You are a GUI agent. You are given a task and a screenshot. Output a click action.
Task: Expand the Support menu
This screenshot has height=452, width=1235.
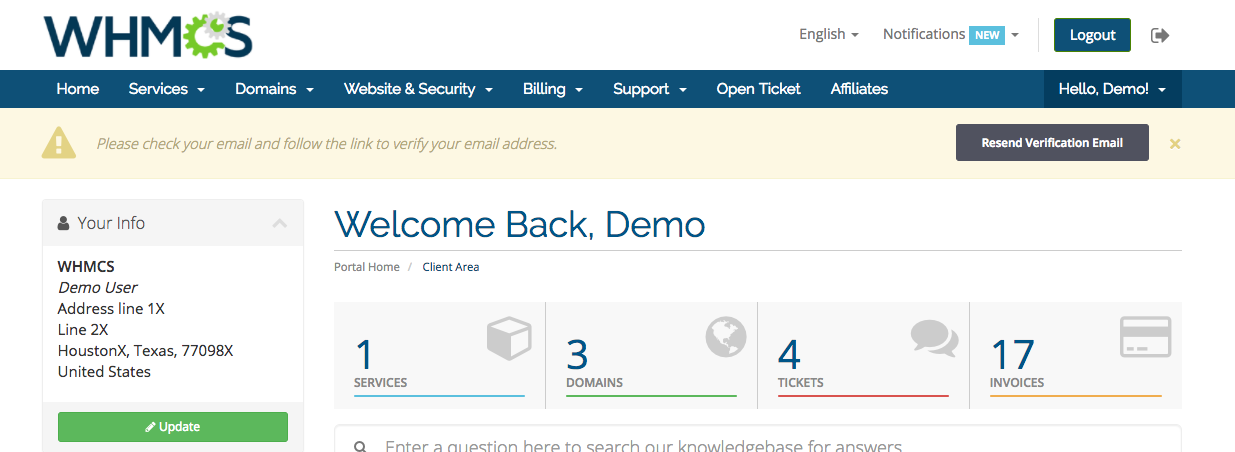650,89
